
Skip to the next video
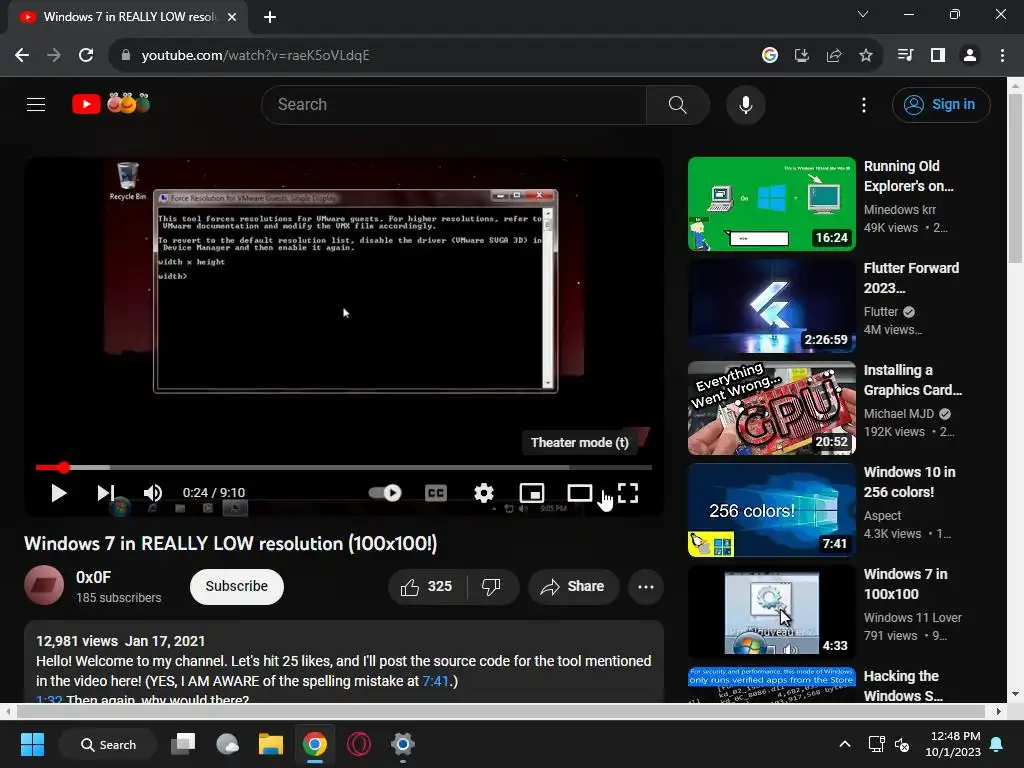(106, 493)
